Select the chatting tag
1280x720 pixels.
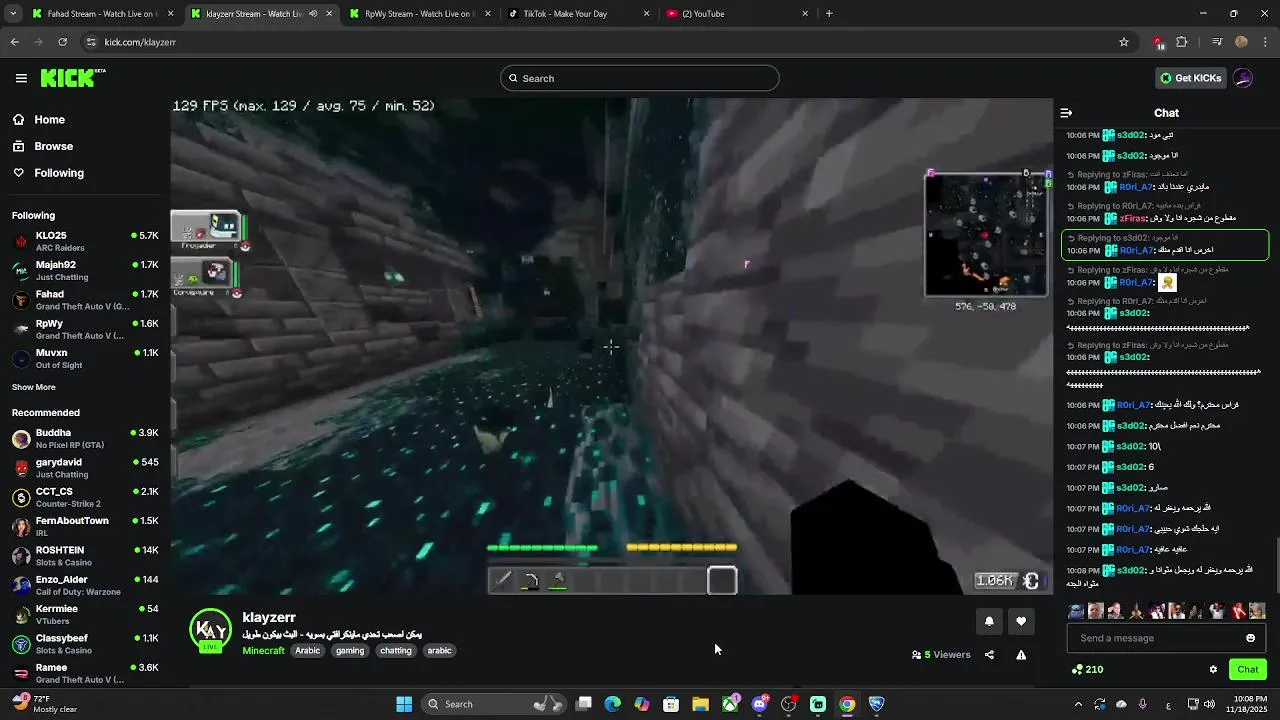point(396,651)
